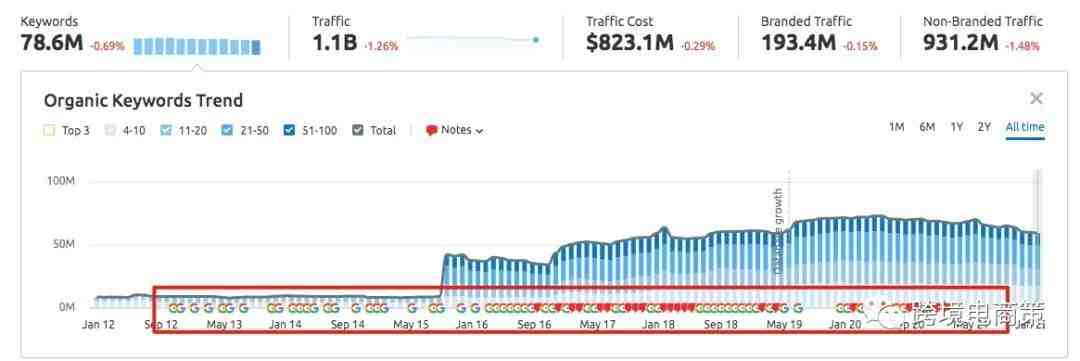Click the Branded Traffic 193.4M value
The height and width of the screenshot is (361, 1080).
(799, 43)
